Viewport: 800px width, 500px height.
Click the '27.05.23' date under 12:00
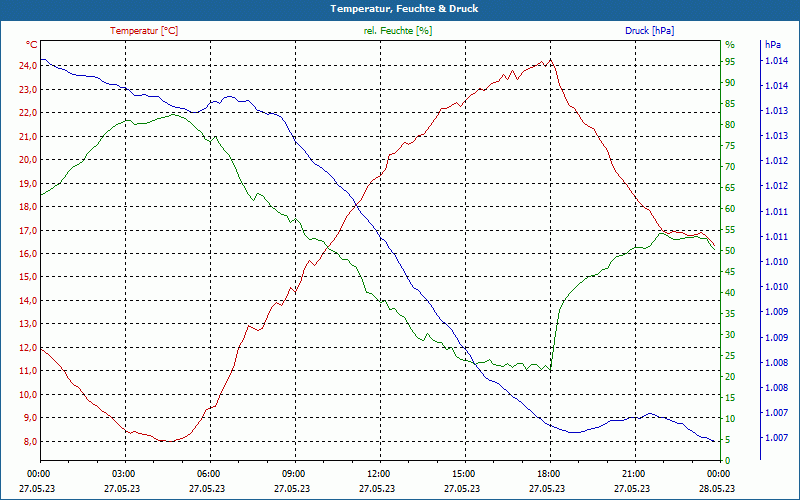click(377, 488)
